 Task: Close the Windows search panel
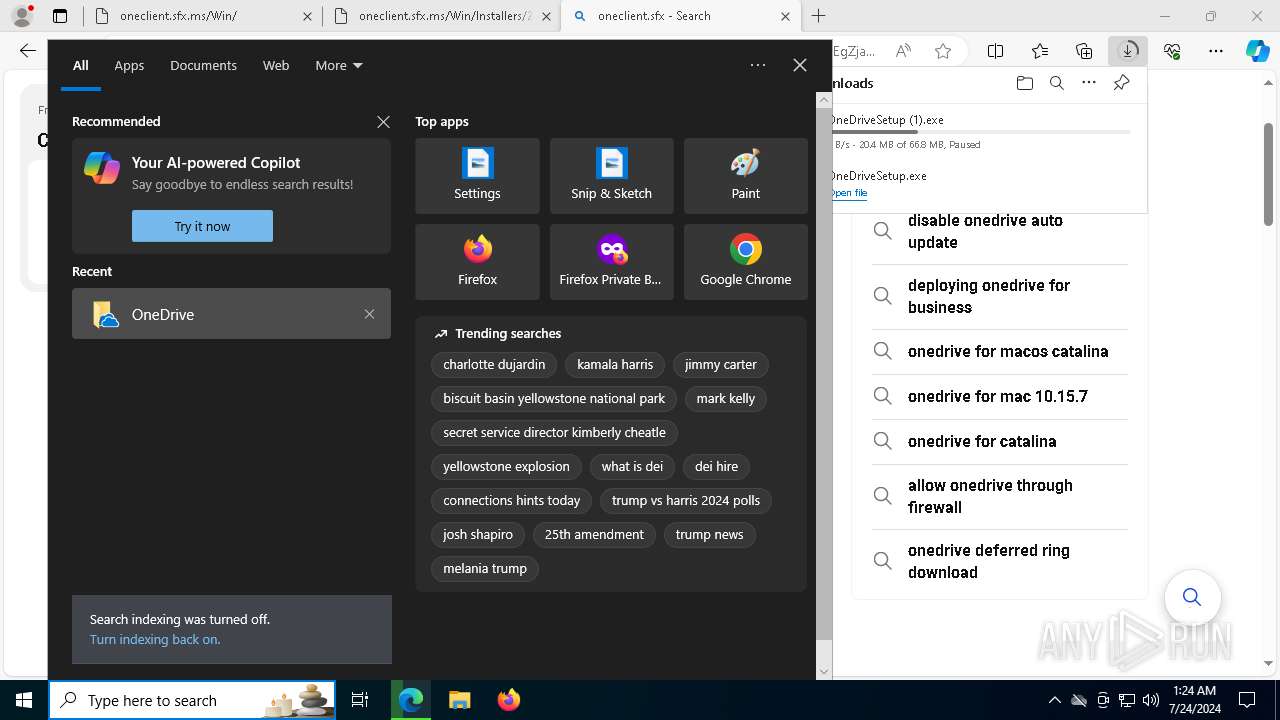[800, 65]
